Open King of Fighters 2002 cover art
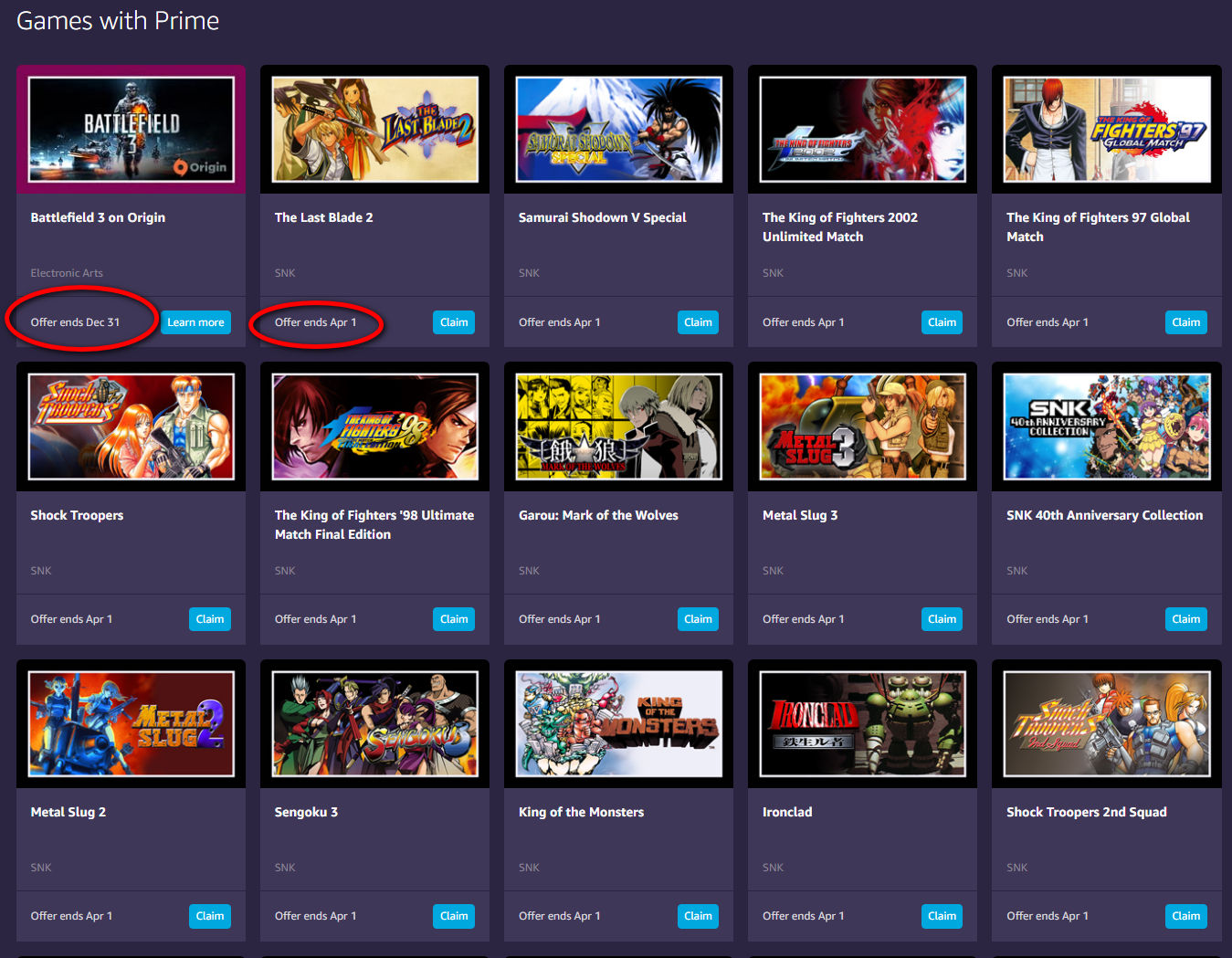 (x=863, y=130)
